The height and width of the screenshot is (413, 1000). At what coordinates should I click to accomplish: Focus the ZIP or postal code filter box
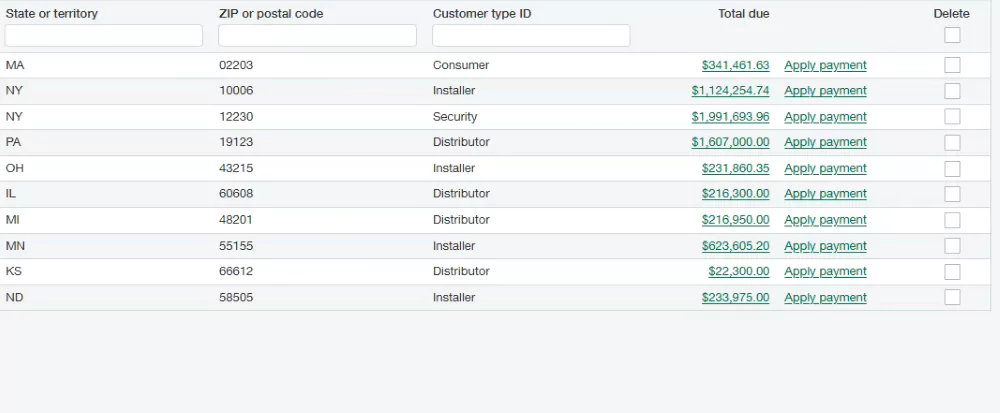(x=317, y=36)
